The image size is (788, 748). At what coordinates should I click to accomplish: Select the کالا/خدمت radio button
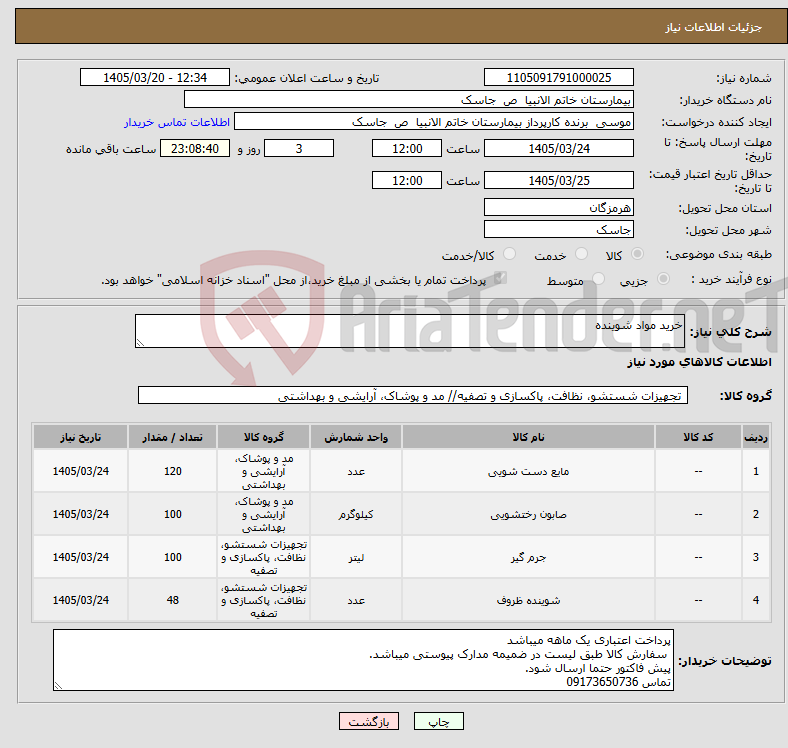[510, 254]
